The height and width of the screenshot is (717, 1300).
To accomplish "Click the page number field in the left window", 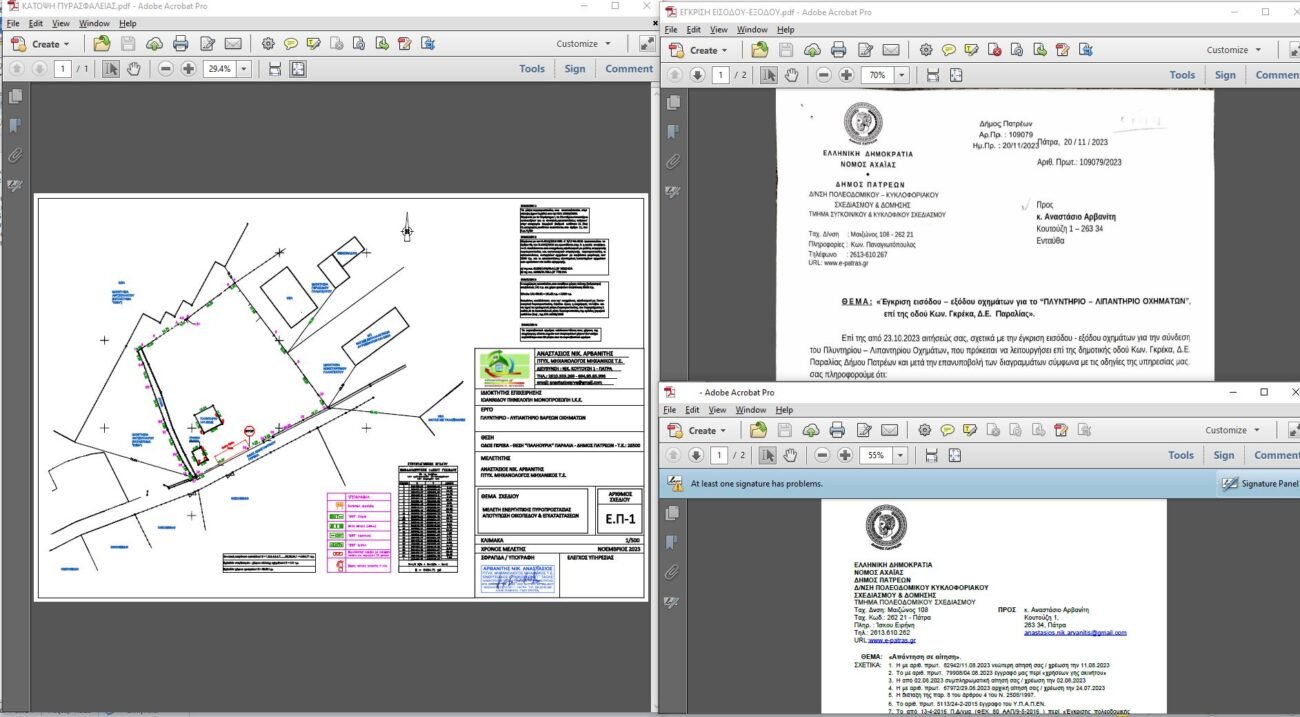I will [64, 69].
